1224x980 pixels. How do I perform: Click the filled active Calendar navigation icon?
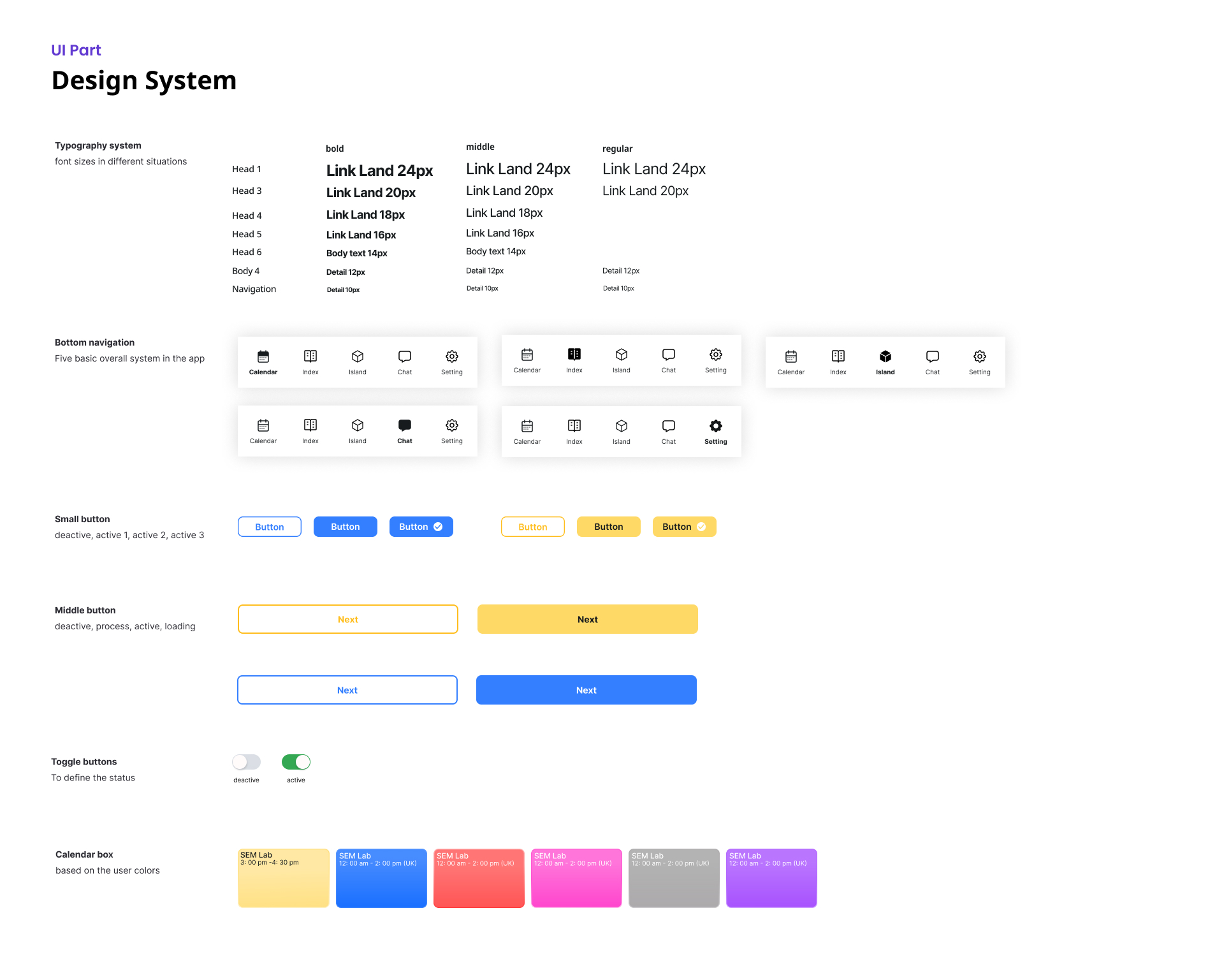pyautogui.click(x=263, y=356)
